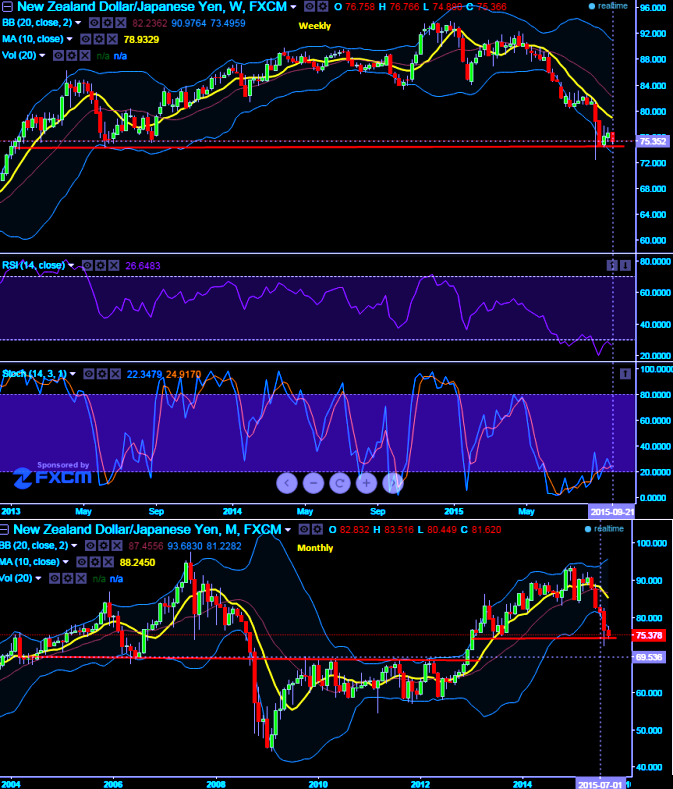Screen dimensions: 673x789
Task: Open settings for weekly NZD/JPY symbol
Action: click(322, 7)
